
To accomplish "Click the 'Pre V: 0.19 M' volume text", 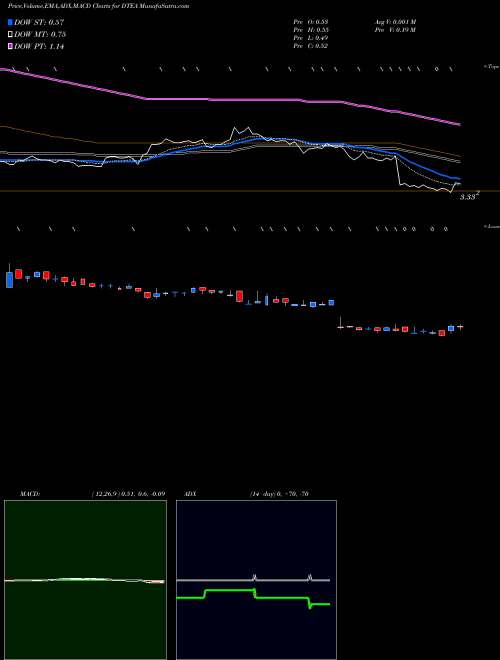I will 394,30.
